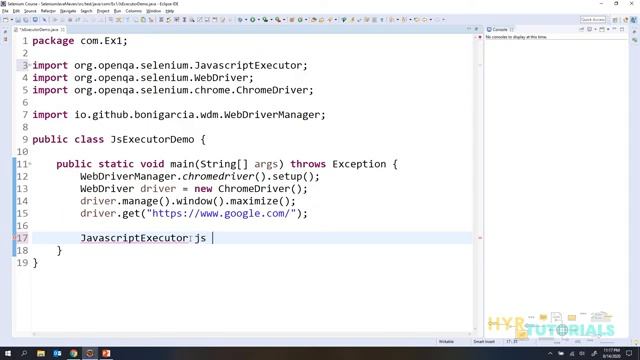Click the Eclipse icon in the taskbar
Viewport: 640px width, 360px height.
90,353
